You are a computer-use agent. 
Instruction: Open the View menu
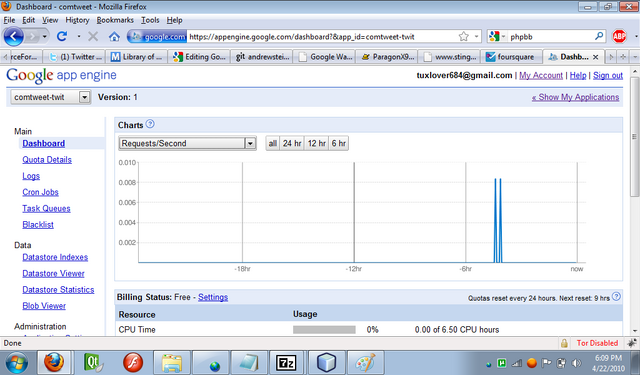tap(50, 20)
